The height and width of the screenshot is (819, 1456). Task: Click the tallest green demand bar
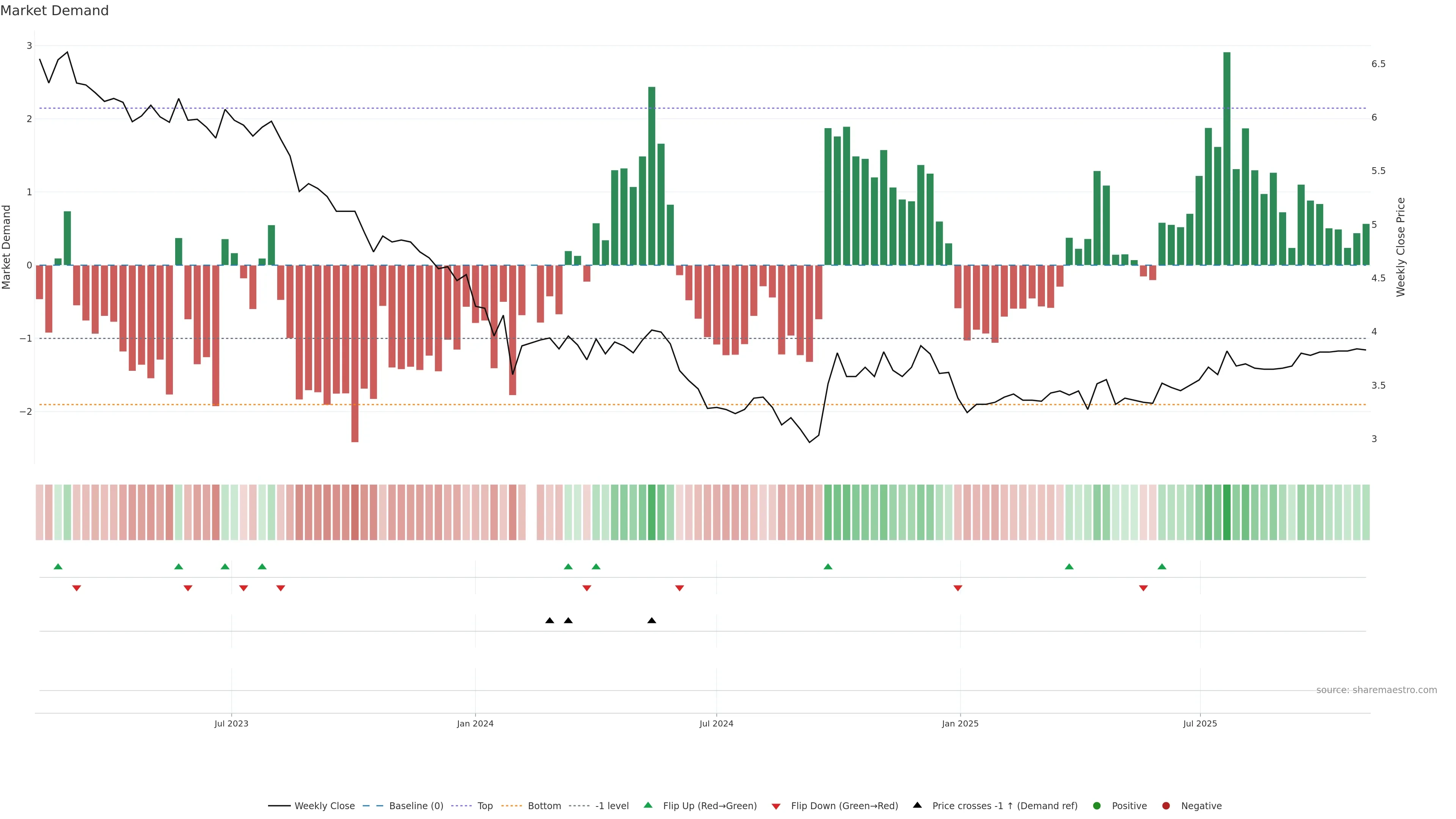coord(1227,158)
